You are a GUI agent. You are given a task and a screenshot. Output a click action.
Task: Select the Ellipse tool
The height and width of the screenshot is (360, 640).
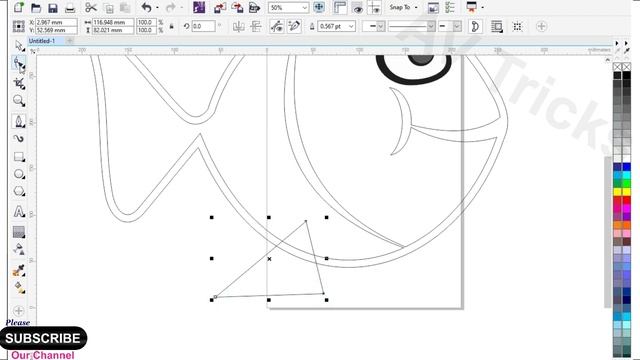coord(19,174)
